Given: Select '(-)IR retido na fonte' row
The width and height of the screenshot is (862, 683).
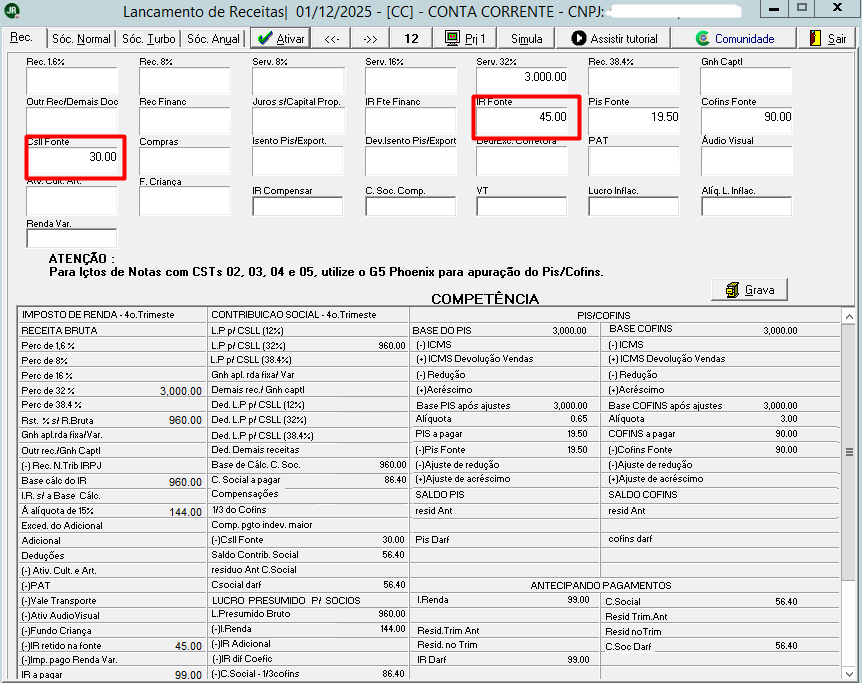Looking at the screenshot, I should [x=112, y=646].
